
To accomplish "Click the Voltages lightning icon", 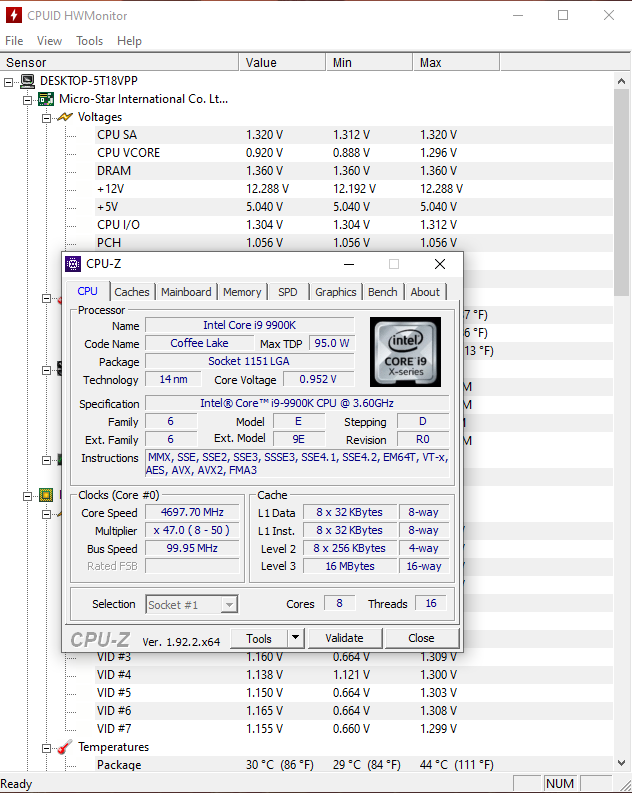I will (65, 117).
